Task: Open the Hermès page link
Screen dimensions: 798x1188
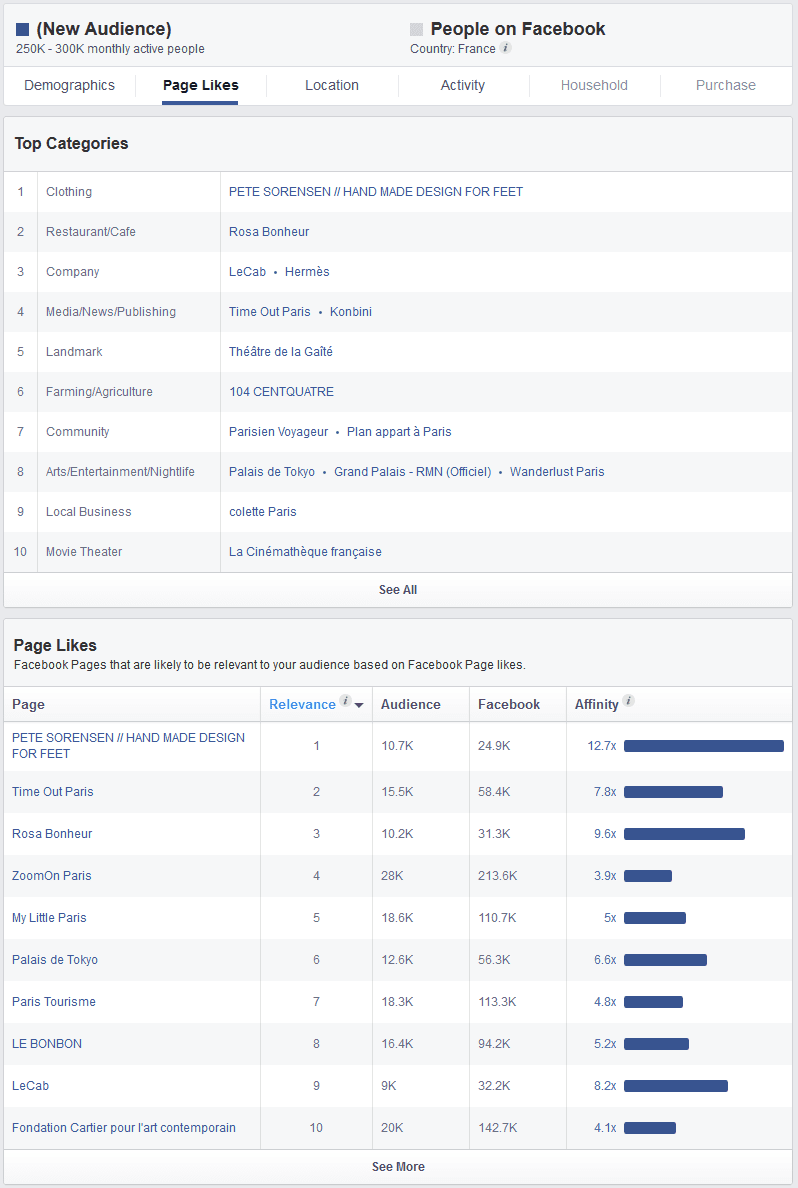Action: click(x=307, y=272)
